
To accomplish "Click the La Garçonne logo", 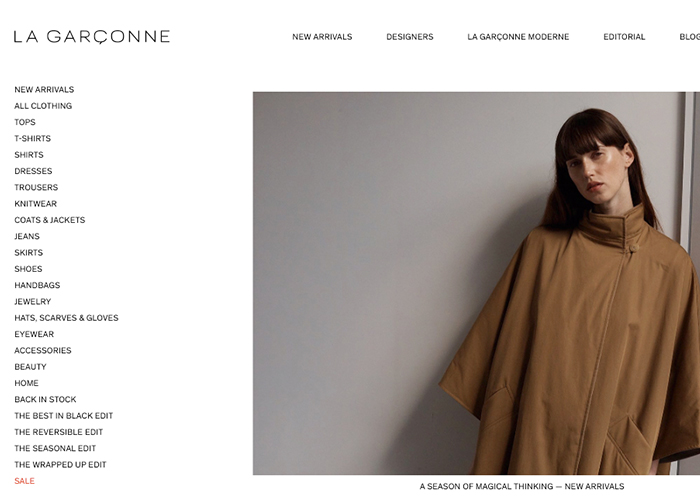I will 92,37.
